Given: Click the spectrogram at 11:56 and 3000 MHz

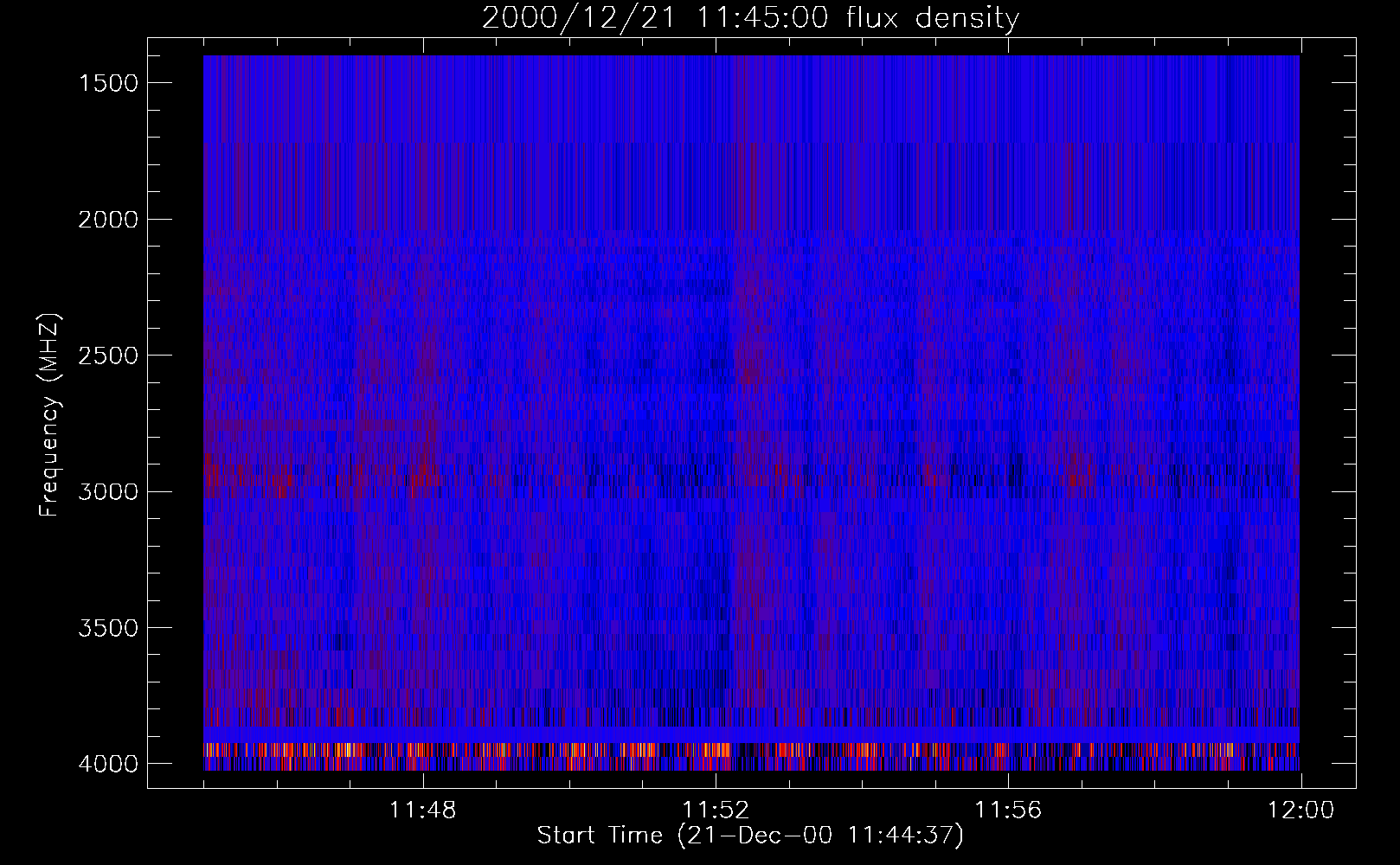Looking at the screenshot, I should coord(1008,491).
